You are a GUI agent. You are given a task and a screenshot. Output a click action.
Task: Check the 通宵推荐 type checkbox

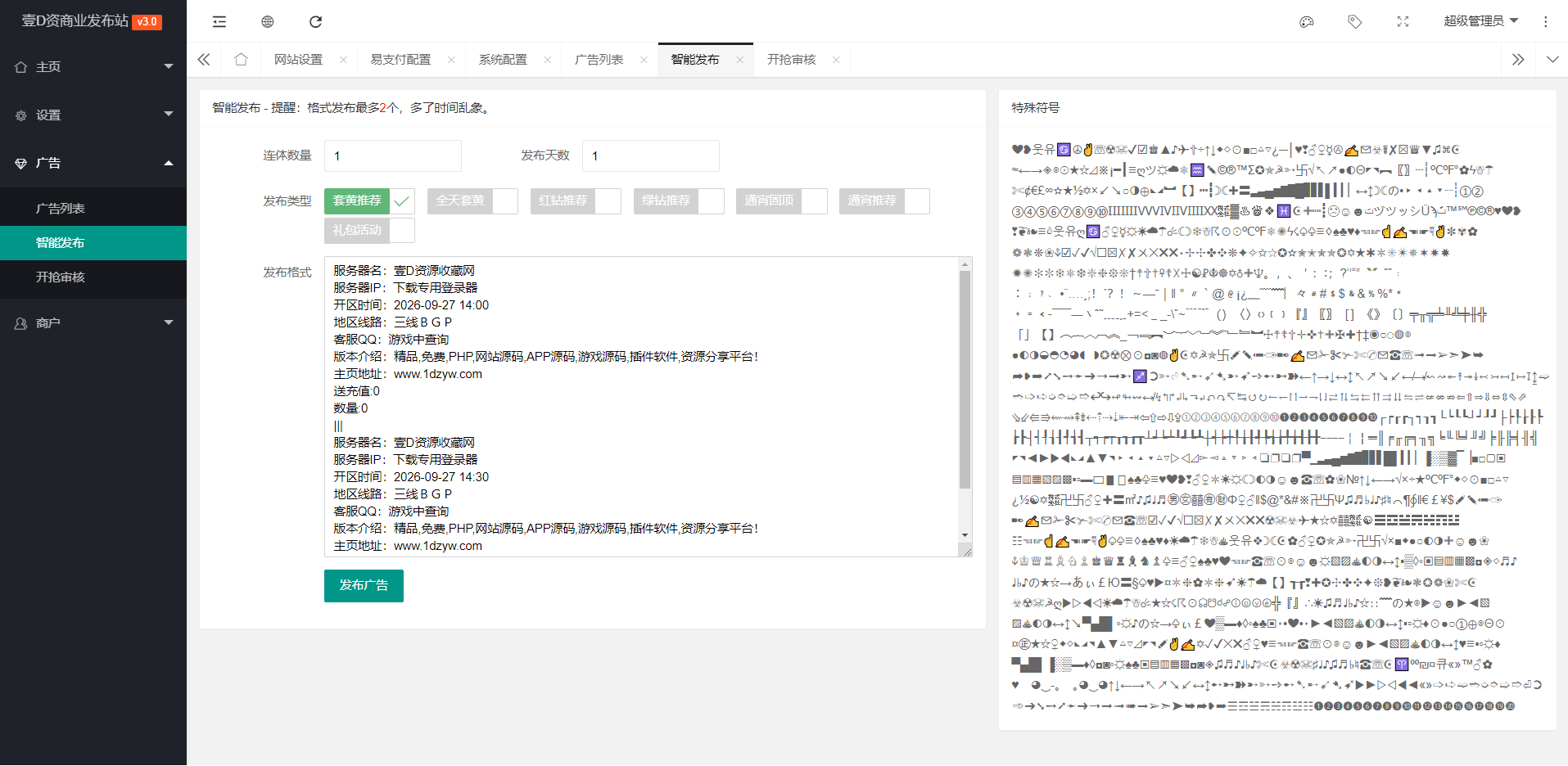point(884,201)
